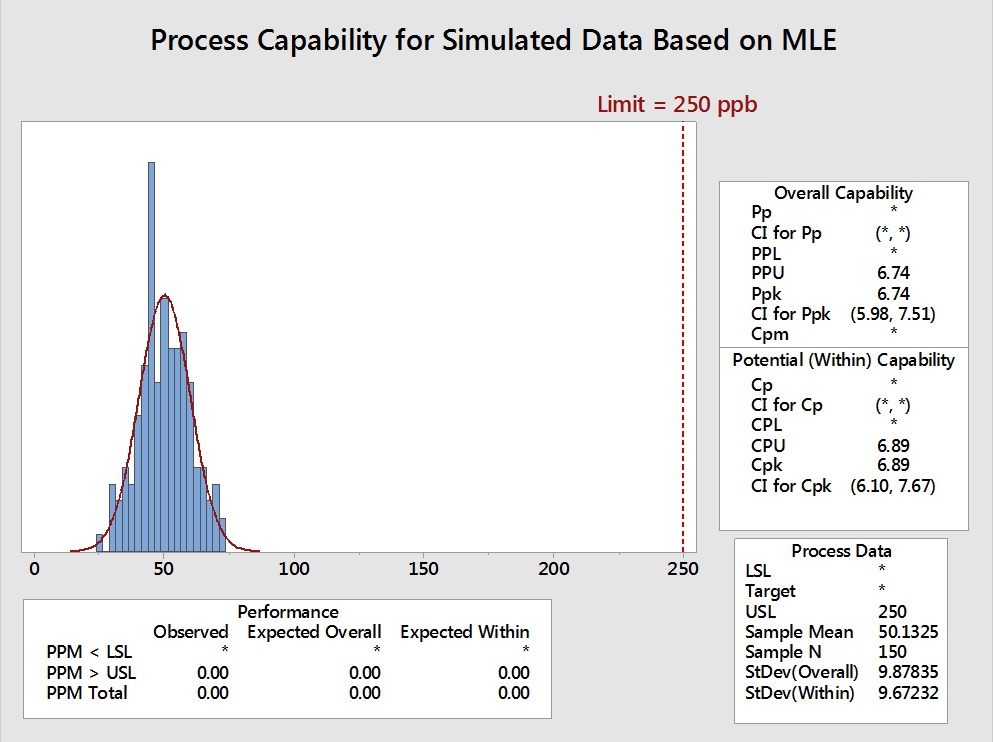Click the StDev(Within) value 9.67232
The height and width of the screenshot is (742, 993).
(x=909, y=692)
